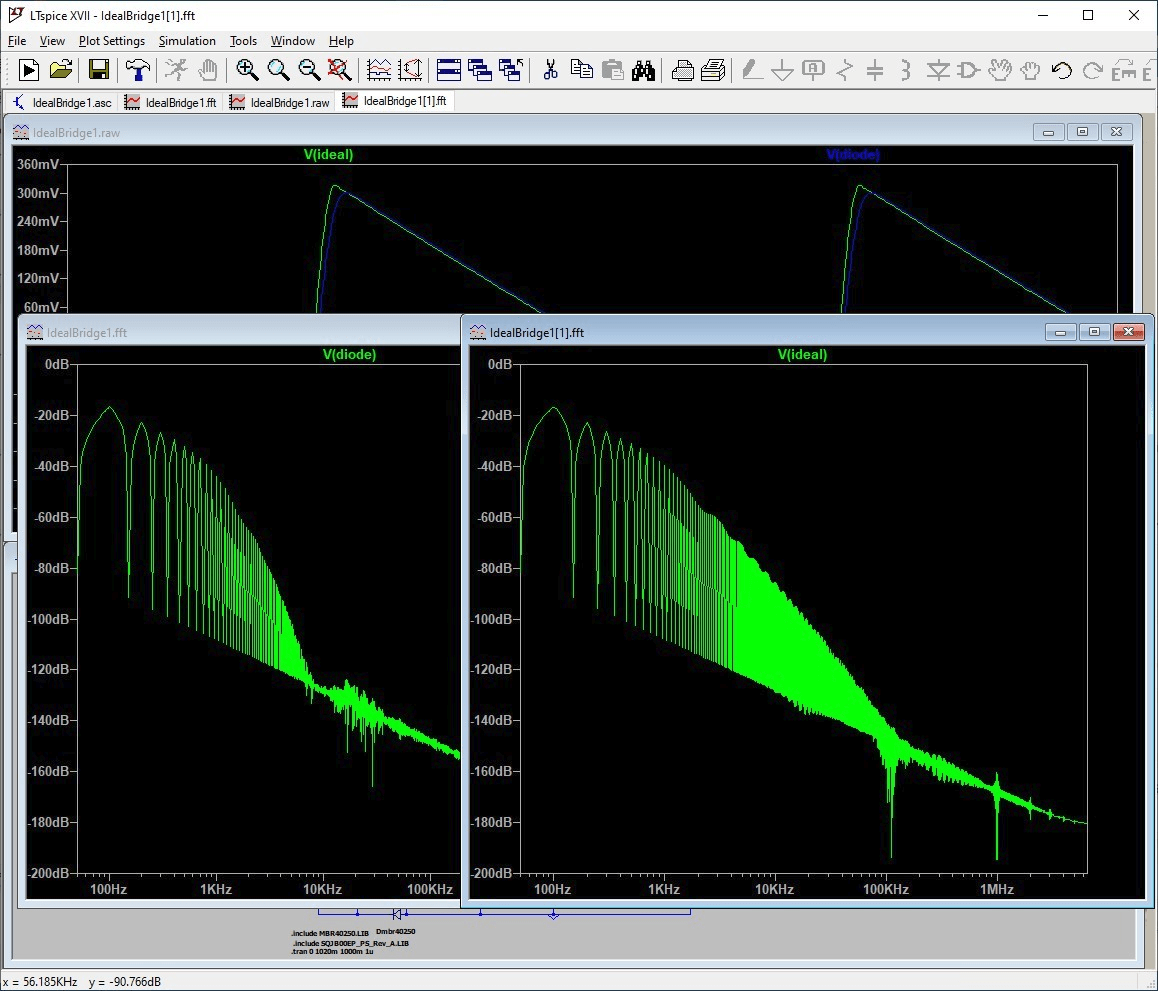Click V(diode) trace label in IdealBridge1.fft window
This screenshot has height=991, width=1158.
(x=349, y=354)
